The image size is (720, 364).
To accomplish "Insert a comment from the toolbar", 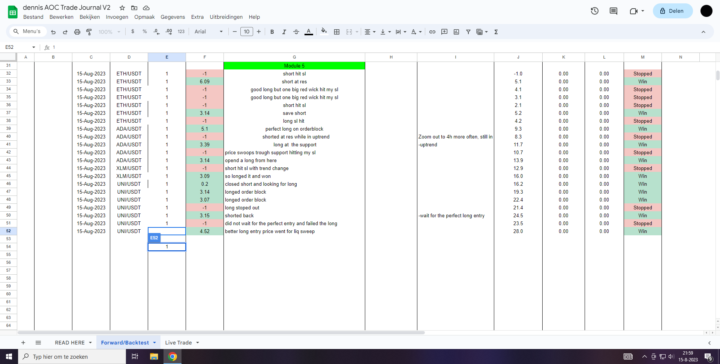I will [x=444, y=32].
